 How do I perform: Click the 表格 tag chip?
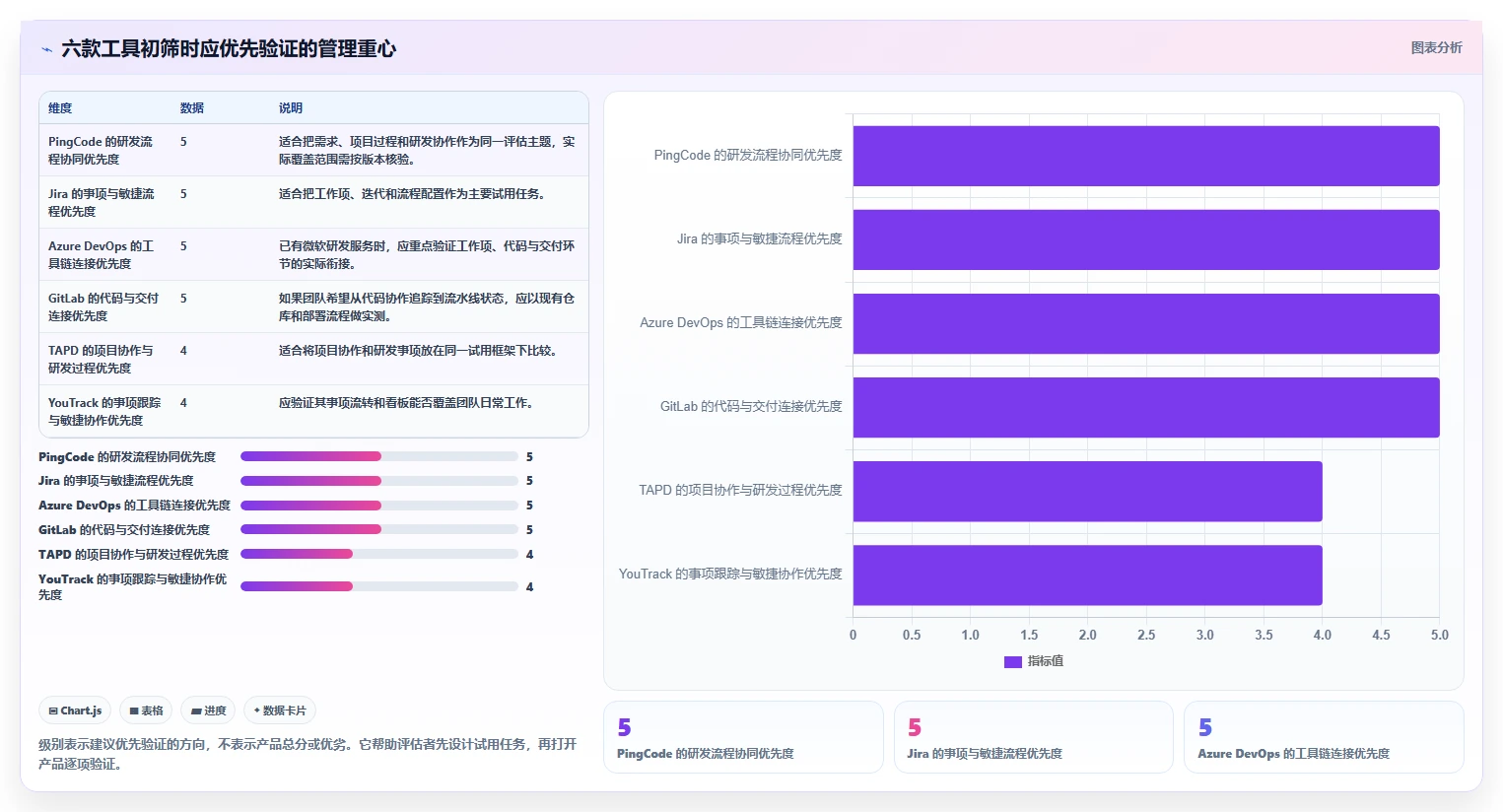click(x=146, y=710)
